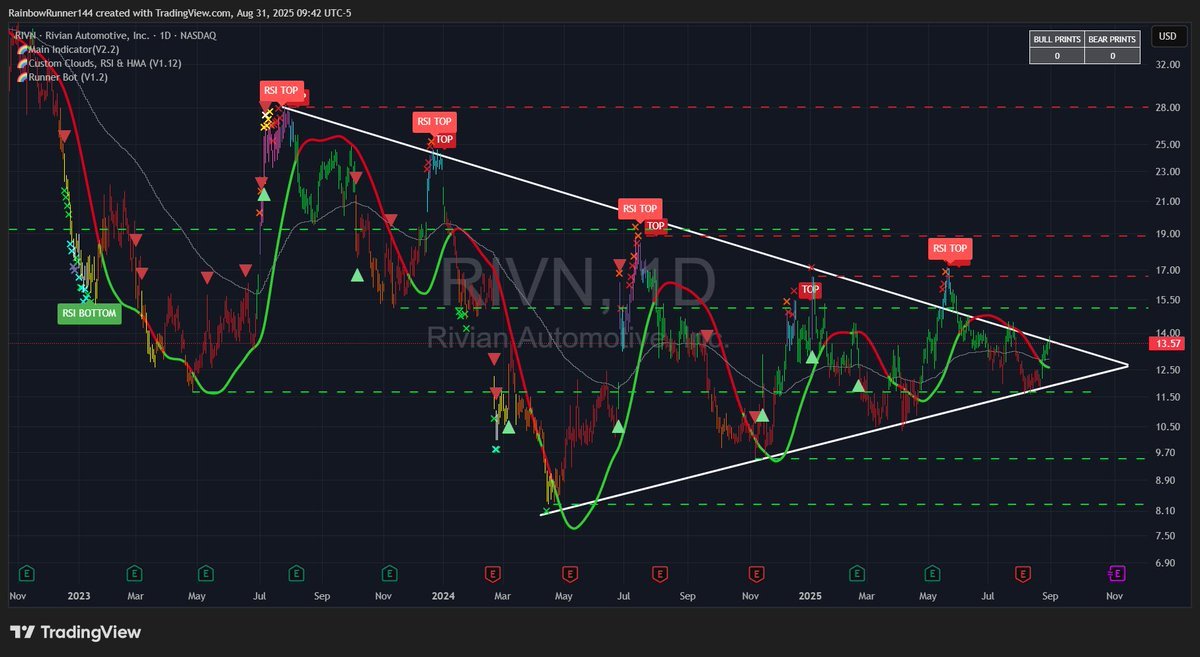Click the RIVN Rivian Automotive symbol title
The height and width of the screenshot is (657, 1200).
click(113, 35)
